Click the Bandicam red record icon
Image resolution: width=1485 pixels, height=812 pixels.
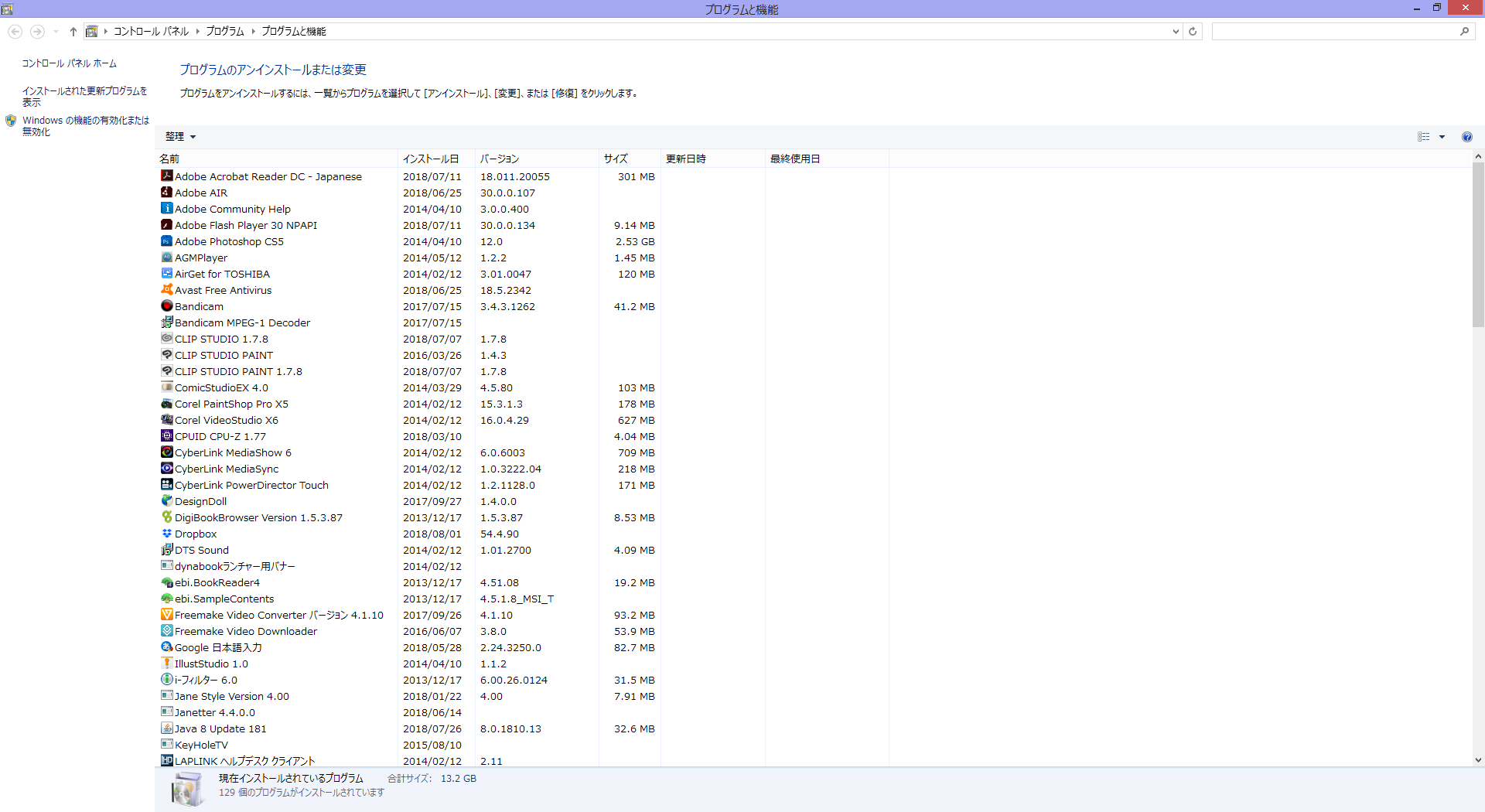[166, 306]
